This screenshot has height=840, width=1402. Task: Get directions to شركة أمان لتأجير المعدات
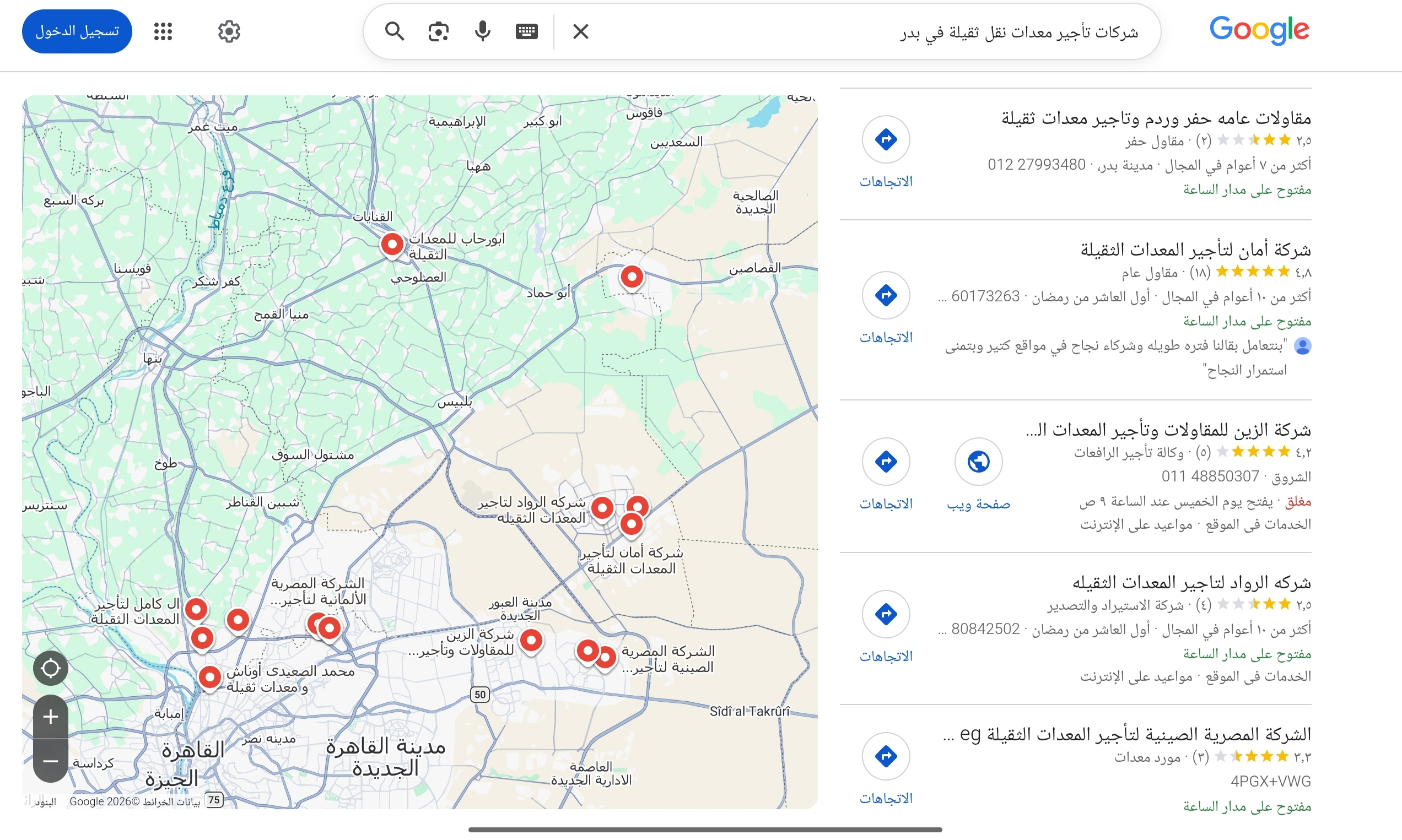click(886, 308)
